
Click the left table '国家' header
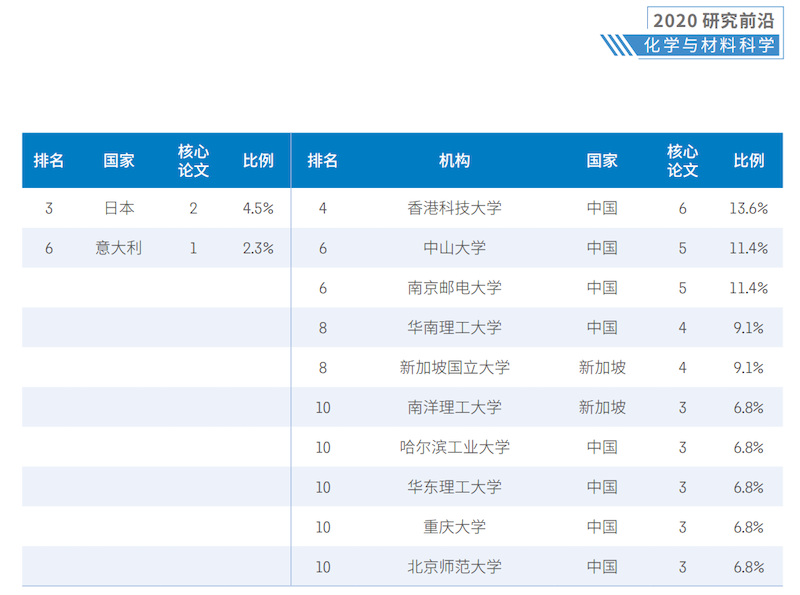(118, 161)
